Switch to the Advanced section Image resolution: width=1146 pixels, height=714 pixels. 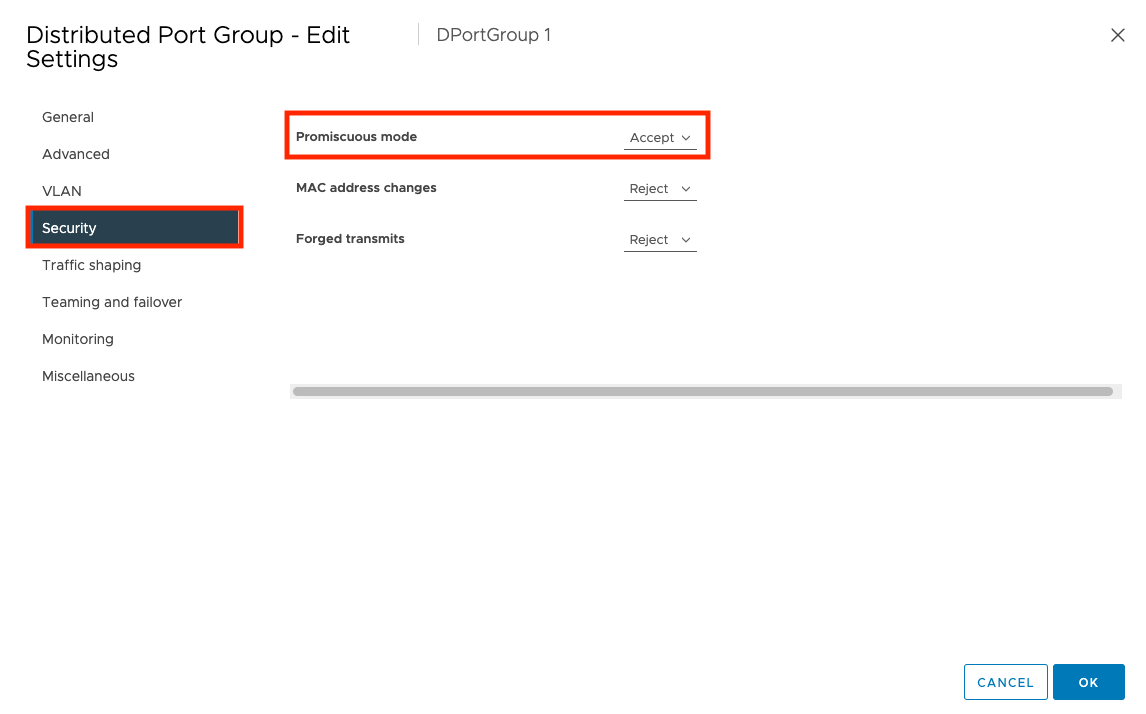pyautogui.click(x=75, y=154)
